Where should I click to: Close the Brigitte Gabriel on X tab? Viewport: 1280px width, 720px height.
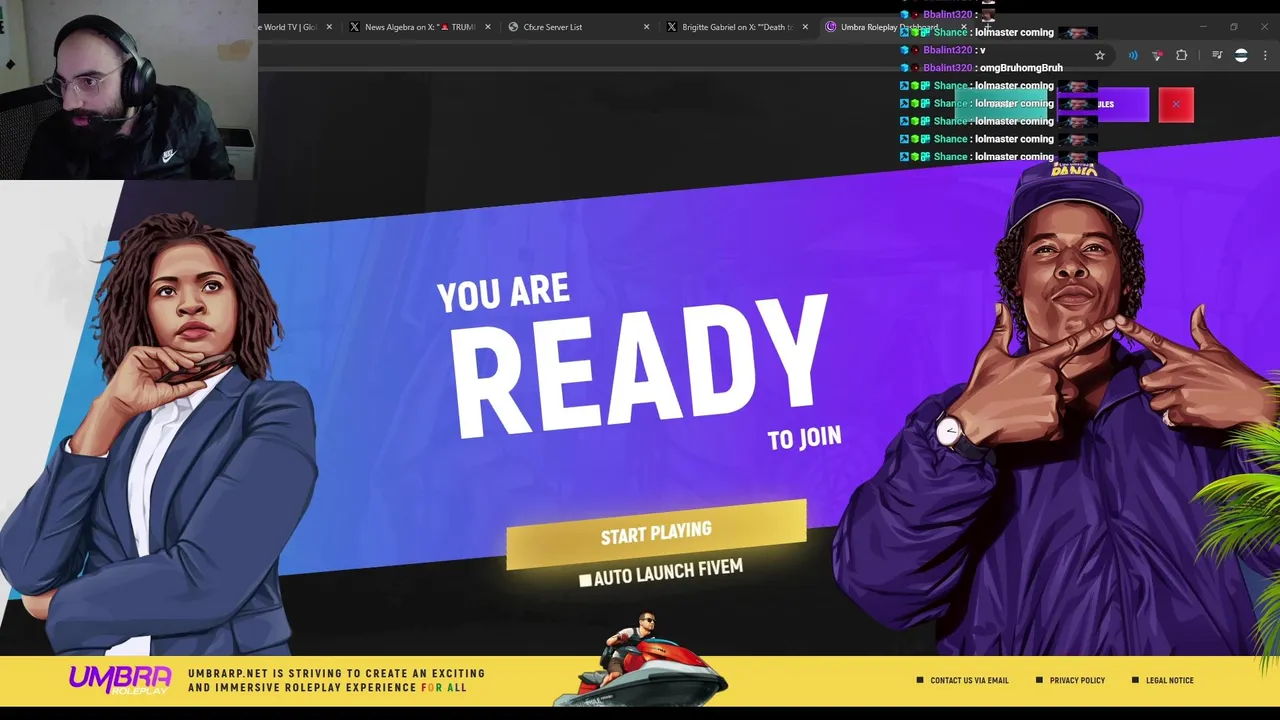[805, 27]
